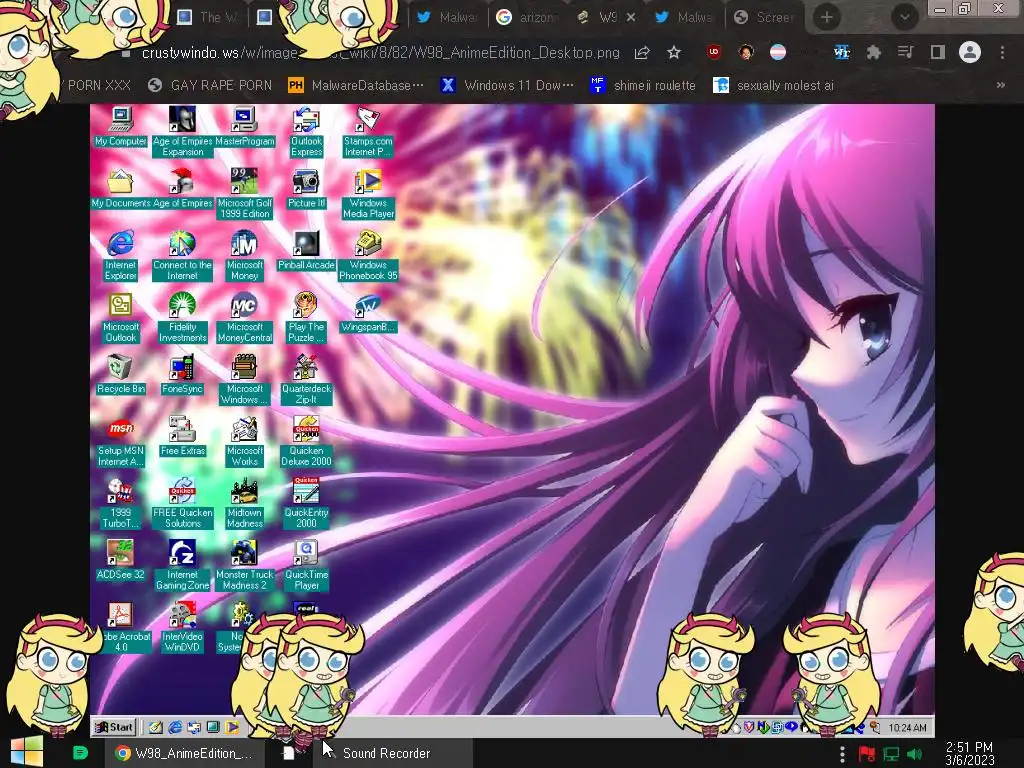Switch to the arizona Google tab
This screenshot has width=1024, height=768.
(528, 17)
